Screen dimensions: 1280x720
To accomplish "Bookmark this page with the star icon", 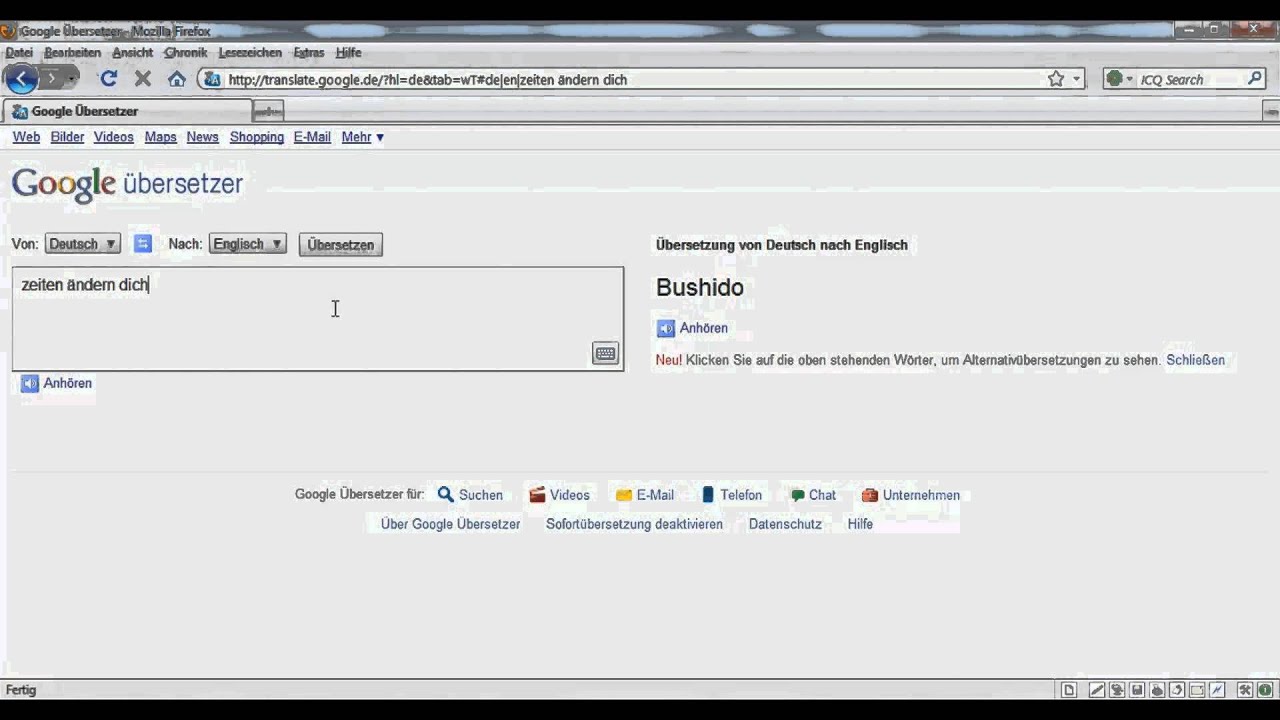I will coord(1056,79).
